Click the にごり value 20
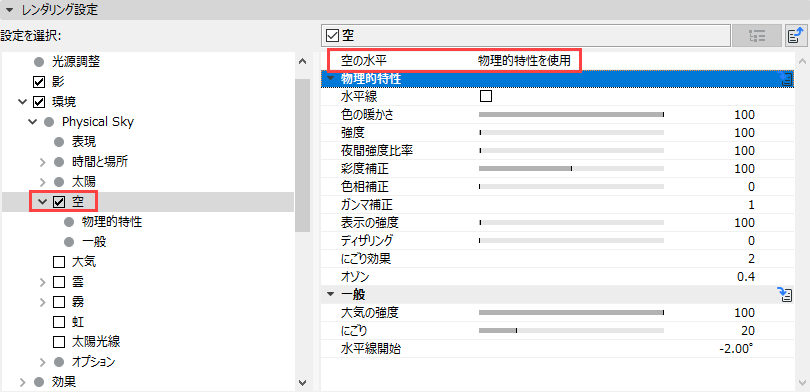This screenshot has height=392, width=810. [748, 331]
